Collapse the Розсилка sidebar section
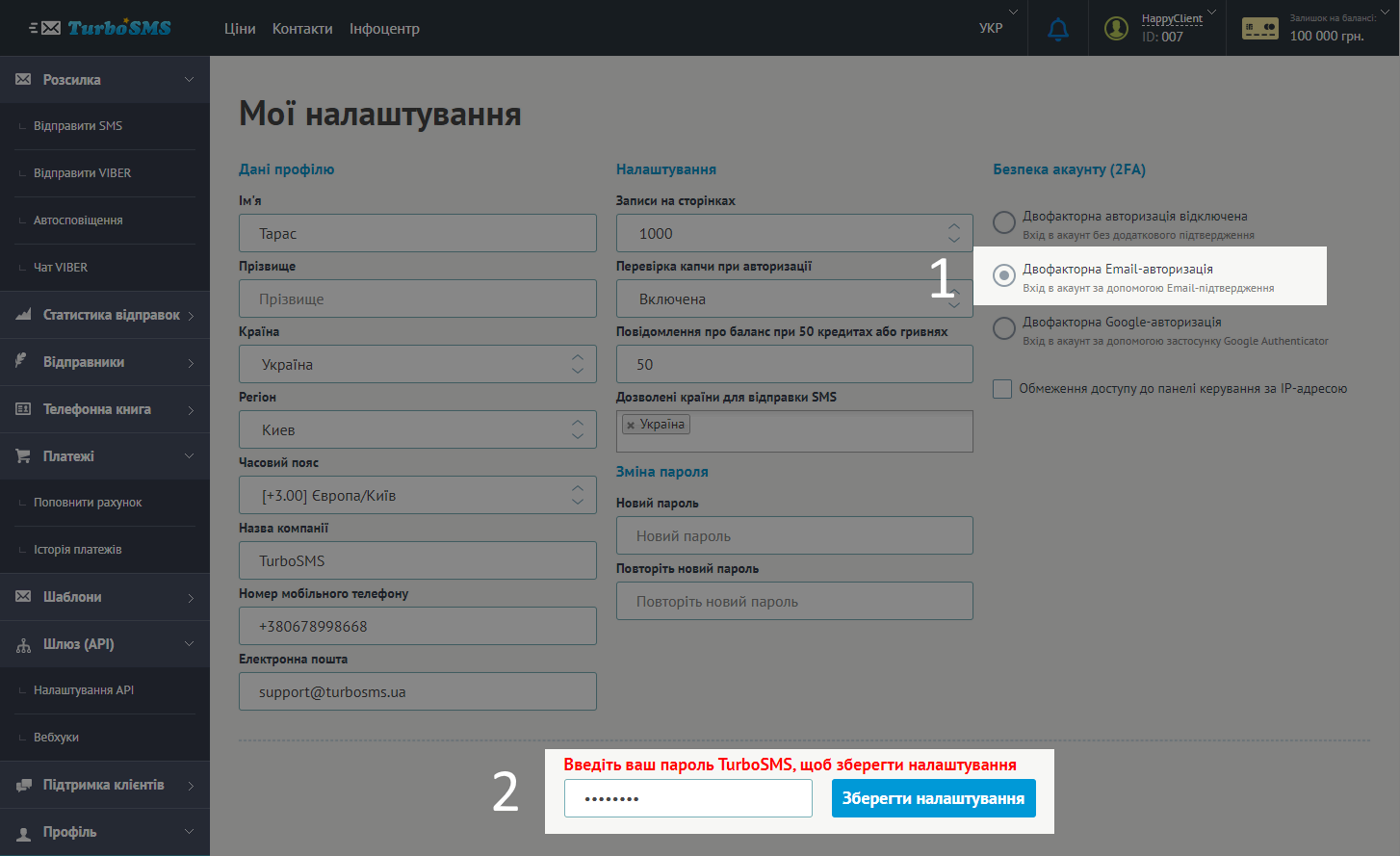The width and height of the screenshot is (1400, 856). coord(190,80)
